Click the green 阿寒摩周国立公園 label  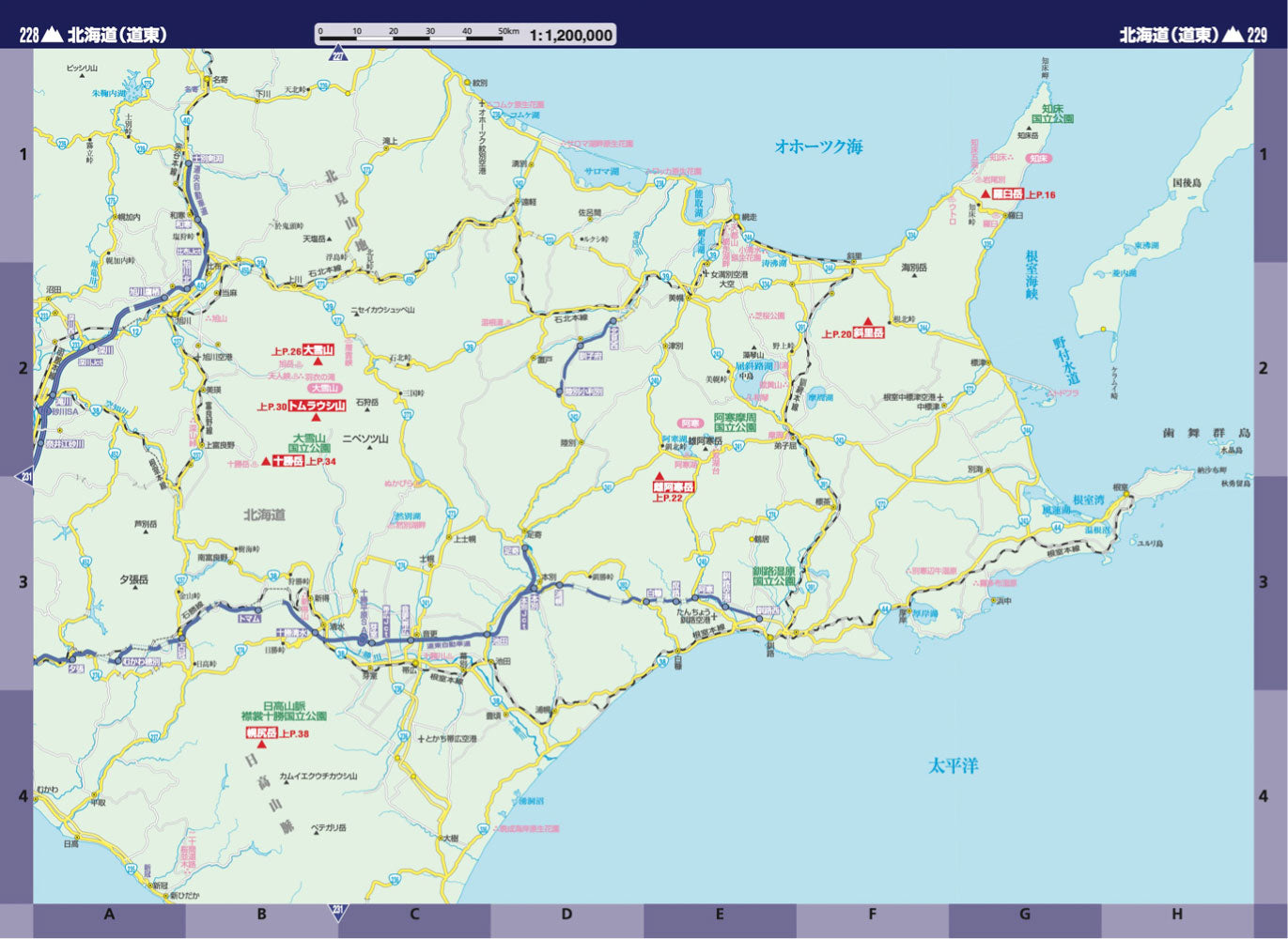735,422
